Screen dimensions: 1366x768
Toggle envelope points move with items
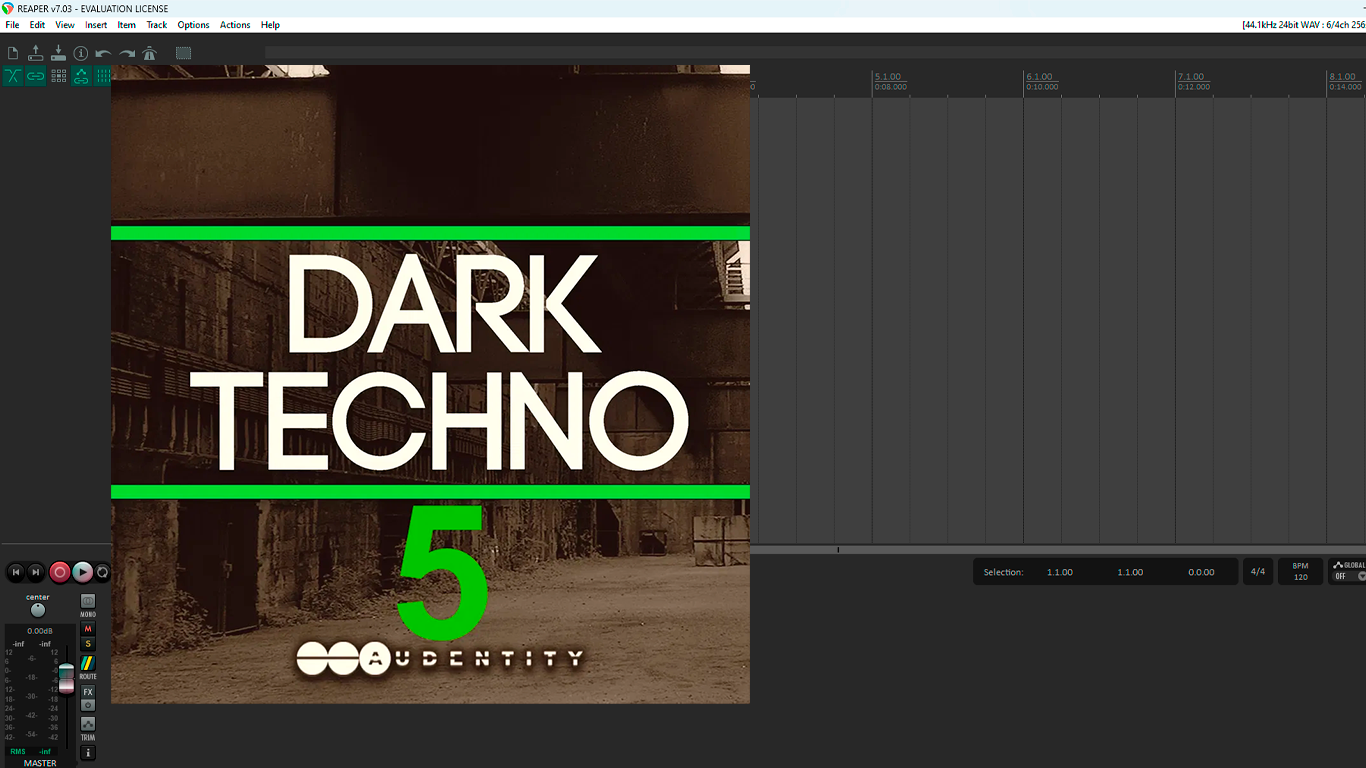tap(81, 76)
